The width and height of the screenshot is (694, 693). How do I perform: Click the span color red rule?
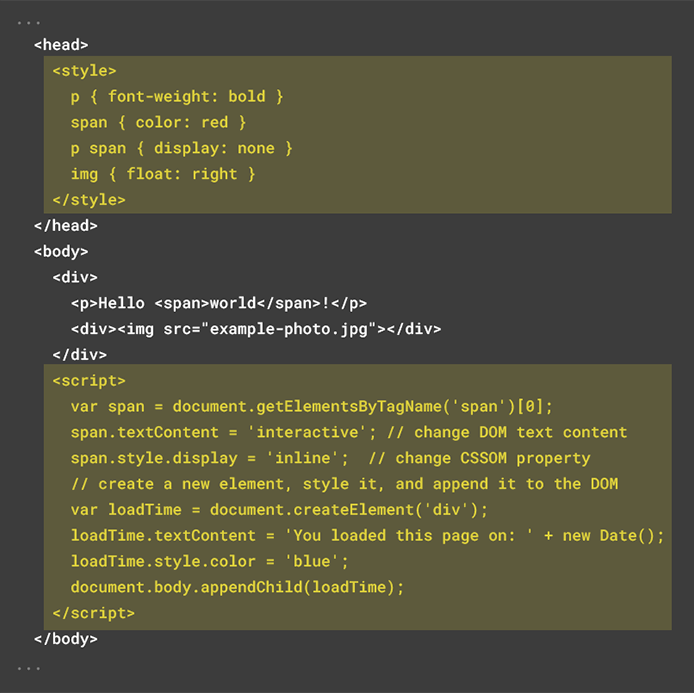tap(158, 123)
